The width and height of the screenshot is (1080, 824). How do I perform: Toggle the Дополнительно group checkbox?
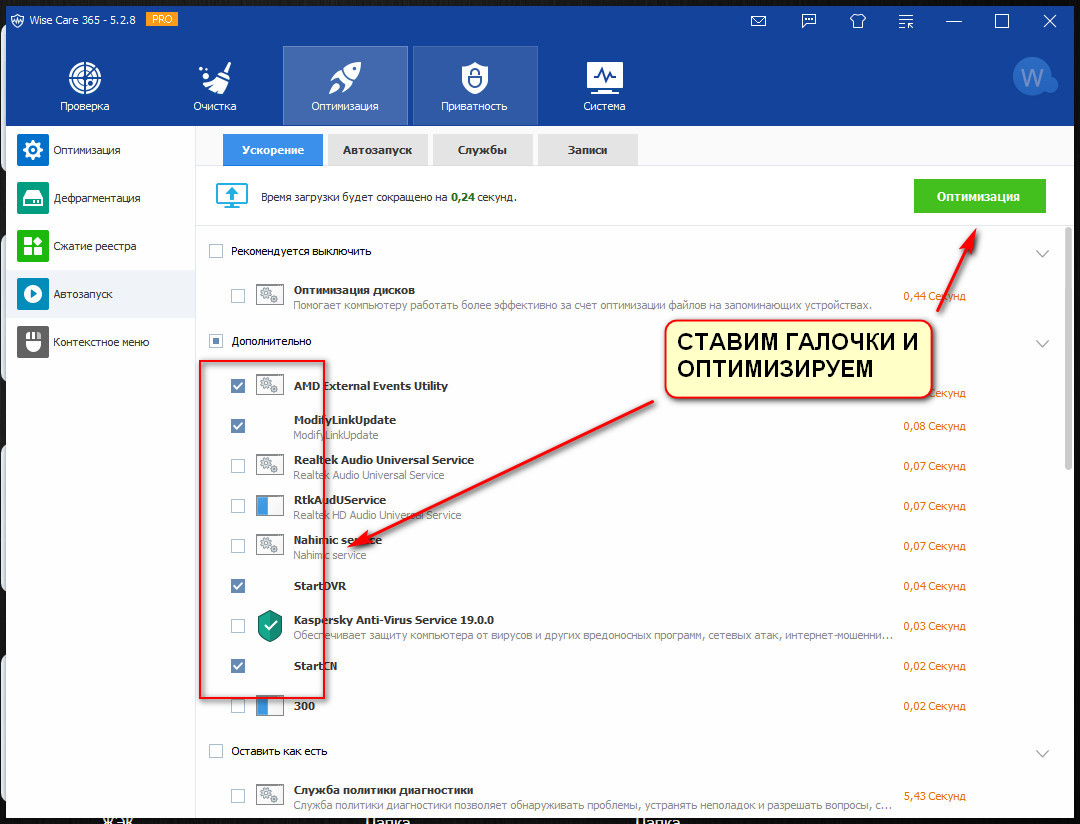(x=216, y=341)
